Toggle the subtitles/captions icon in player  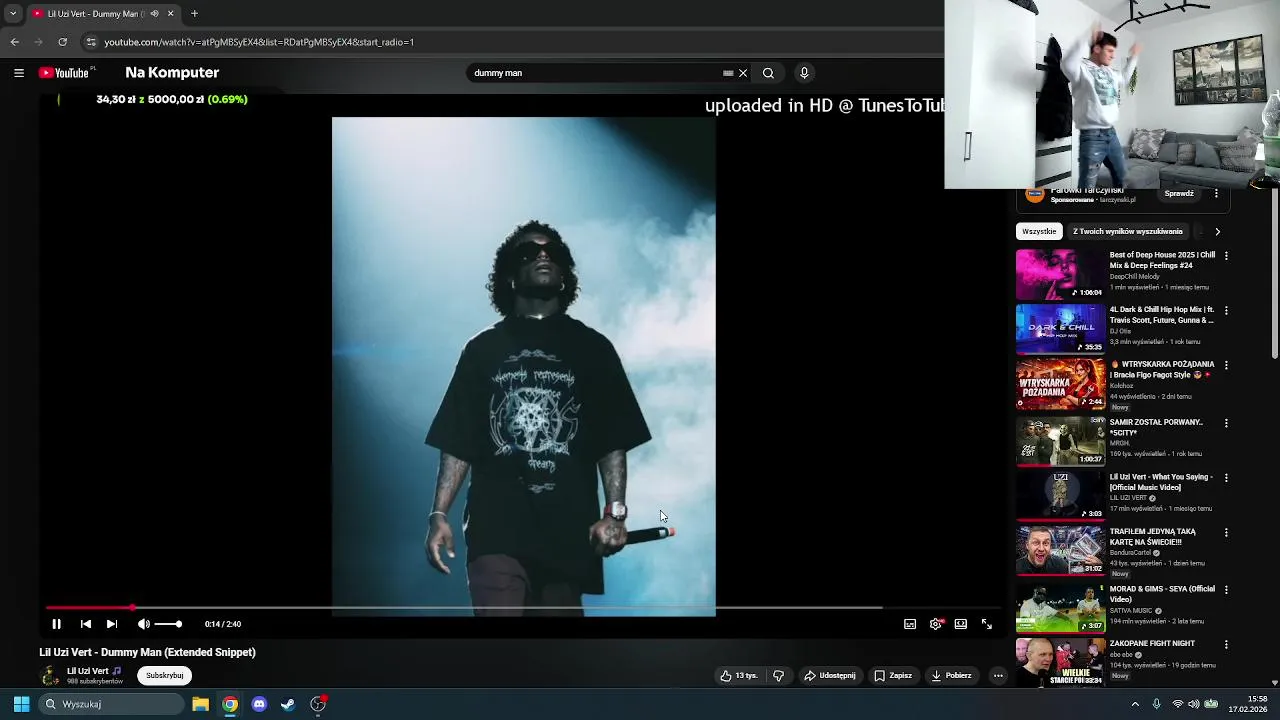910,624
